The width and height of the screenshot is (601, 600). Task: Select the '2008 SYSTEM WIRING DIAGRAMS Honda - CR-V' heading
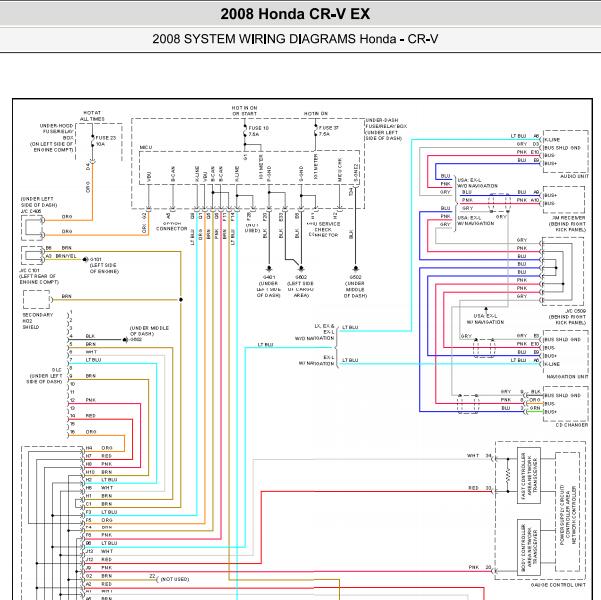point(295,39)
